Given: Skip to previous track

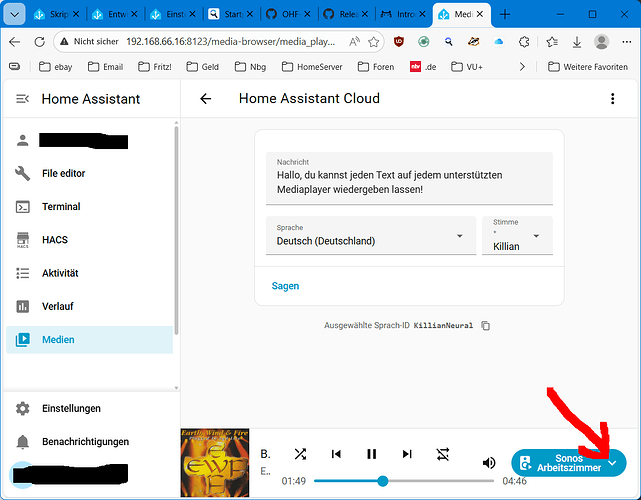Looking at the screenshot, I should click(336, 454).
